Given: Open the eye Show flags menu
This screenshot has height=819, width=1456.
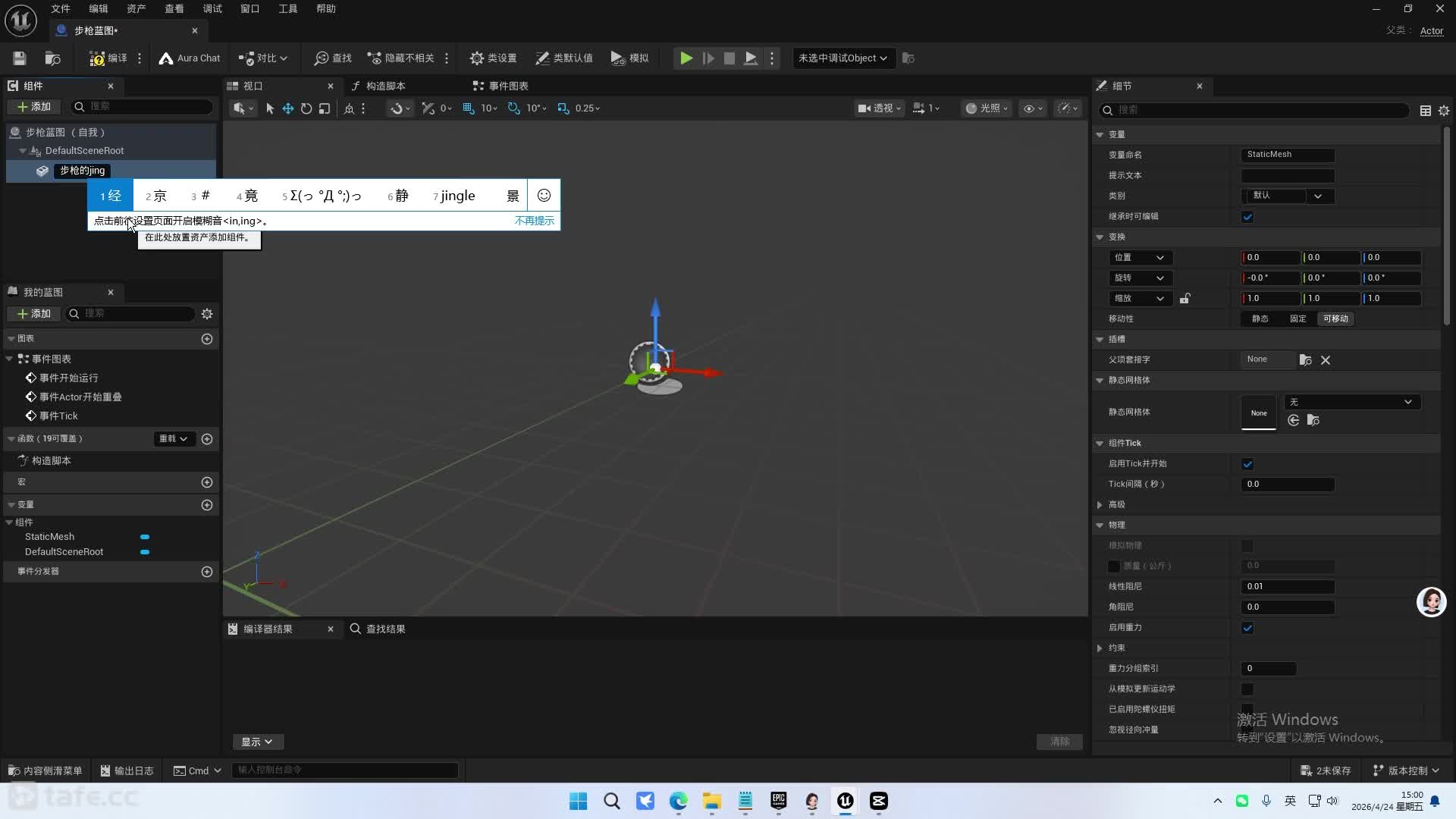Looking at the screenshot, I should click(x=1033, y=108).
